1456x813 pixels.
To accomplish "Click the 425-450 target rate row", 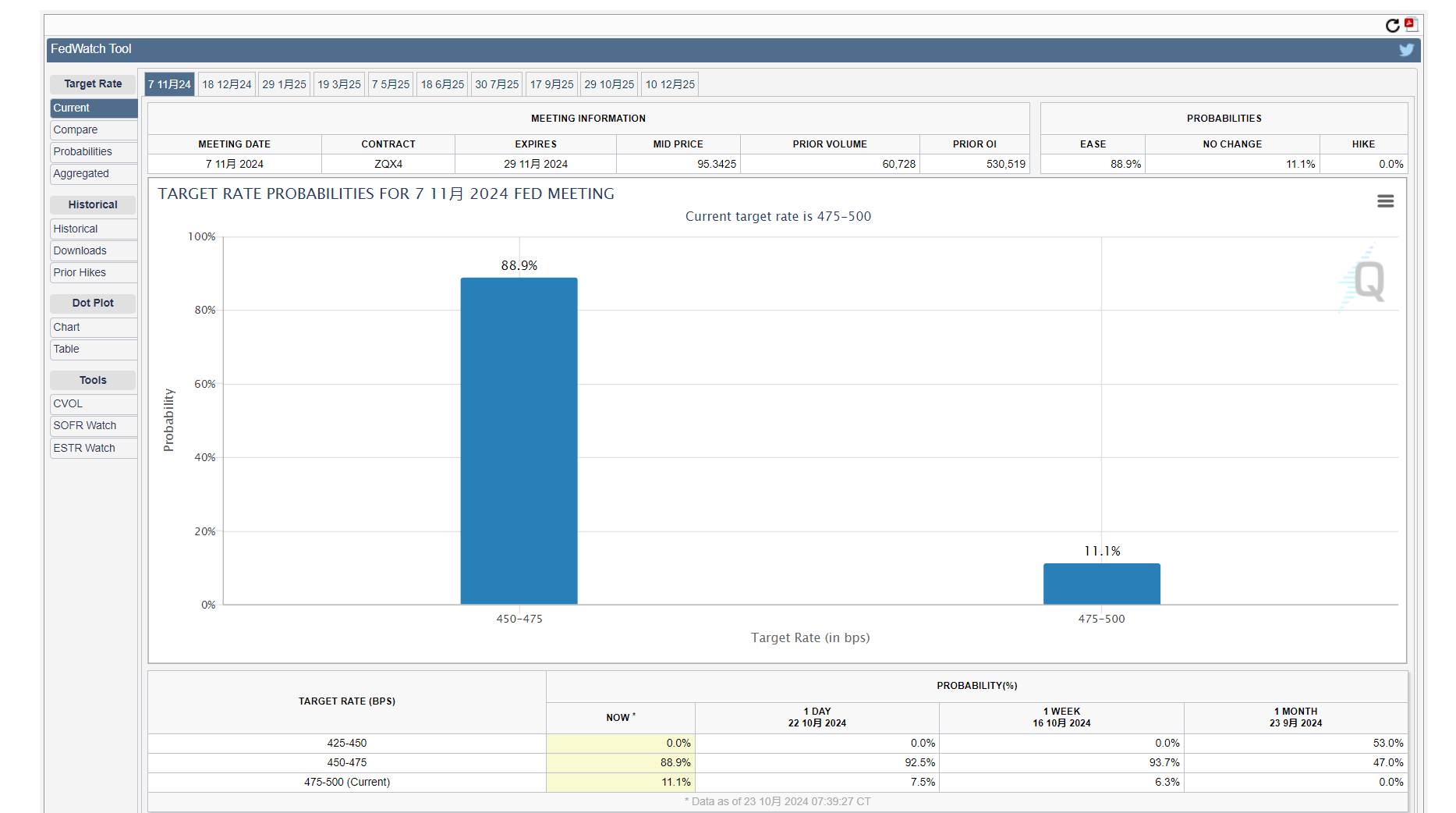I will [778, 744].
